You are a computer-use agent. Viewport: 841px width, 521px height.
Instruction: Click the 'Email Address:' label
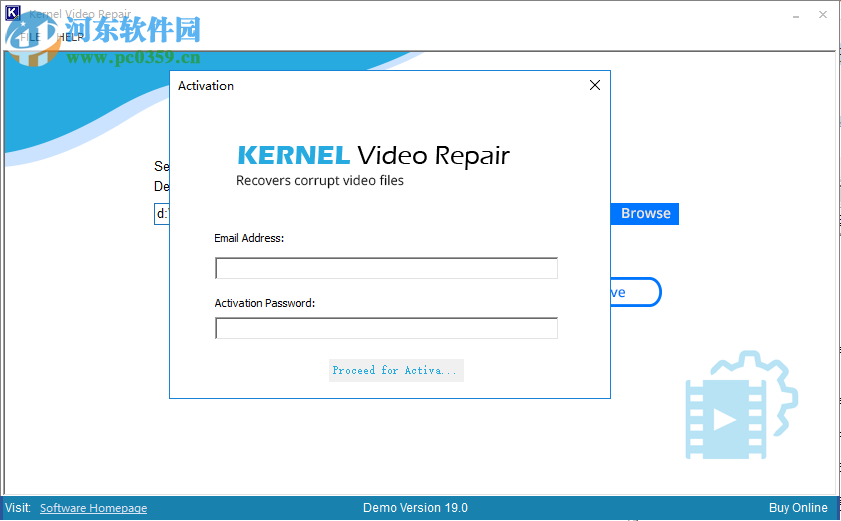(249, 238)
